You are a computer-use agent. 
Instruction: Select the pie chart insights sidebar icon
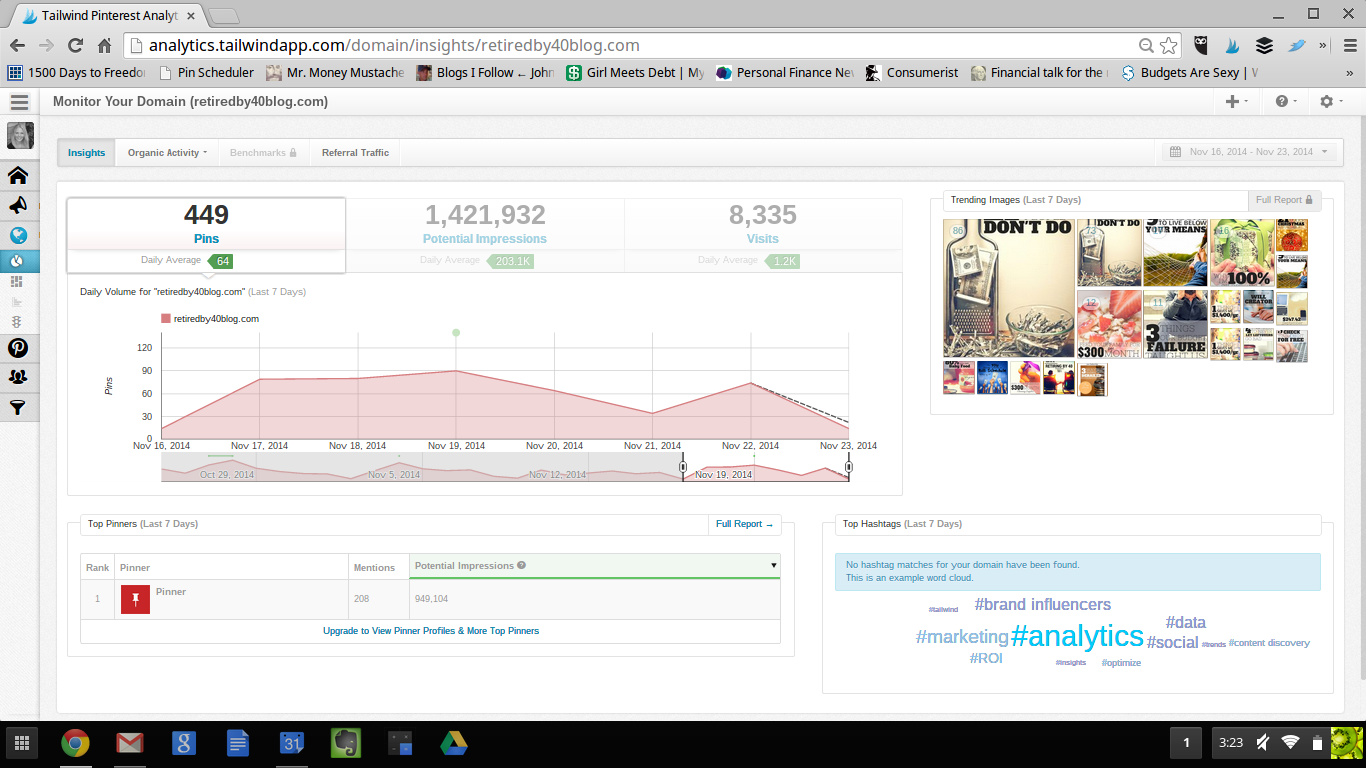[18, 261]
